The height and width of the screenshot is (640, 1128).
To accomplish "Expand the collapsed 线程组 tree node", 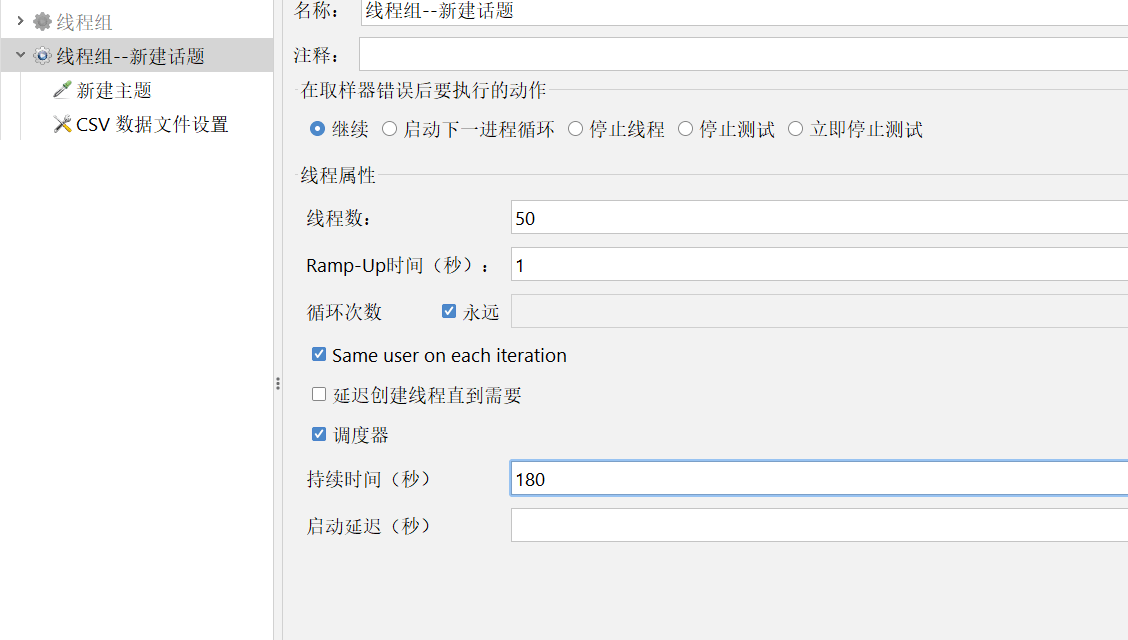I will coord(20,21).
